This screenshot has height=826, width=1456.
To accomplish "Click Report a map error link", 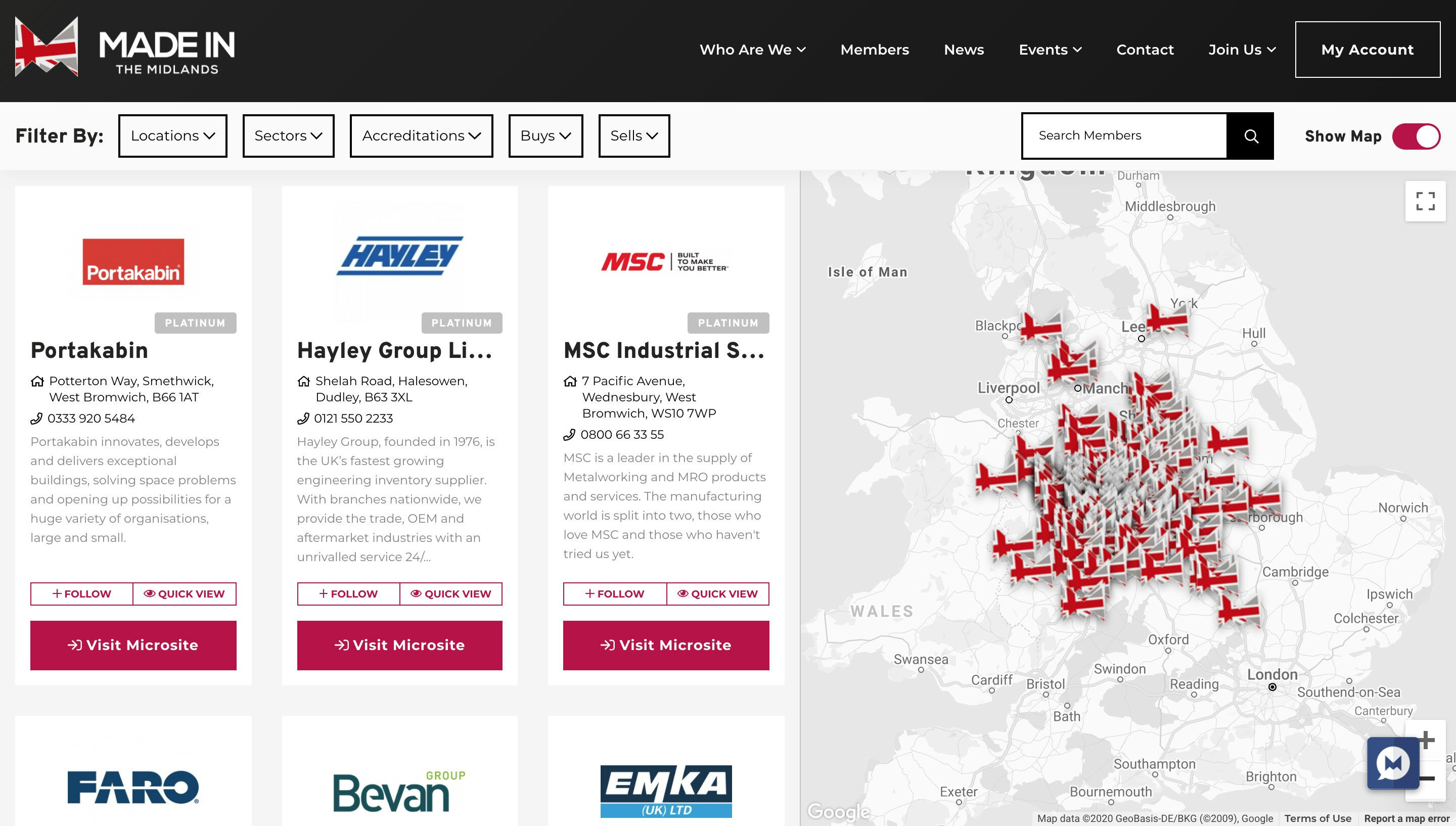I will (1406, 818).
